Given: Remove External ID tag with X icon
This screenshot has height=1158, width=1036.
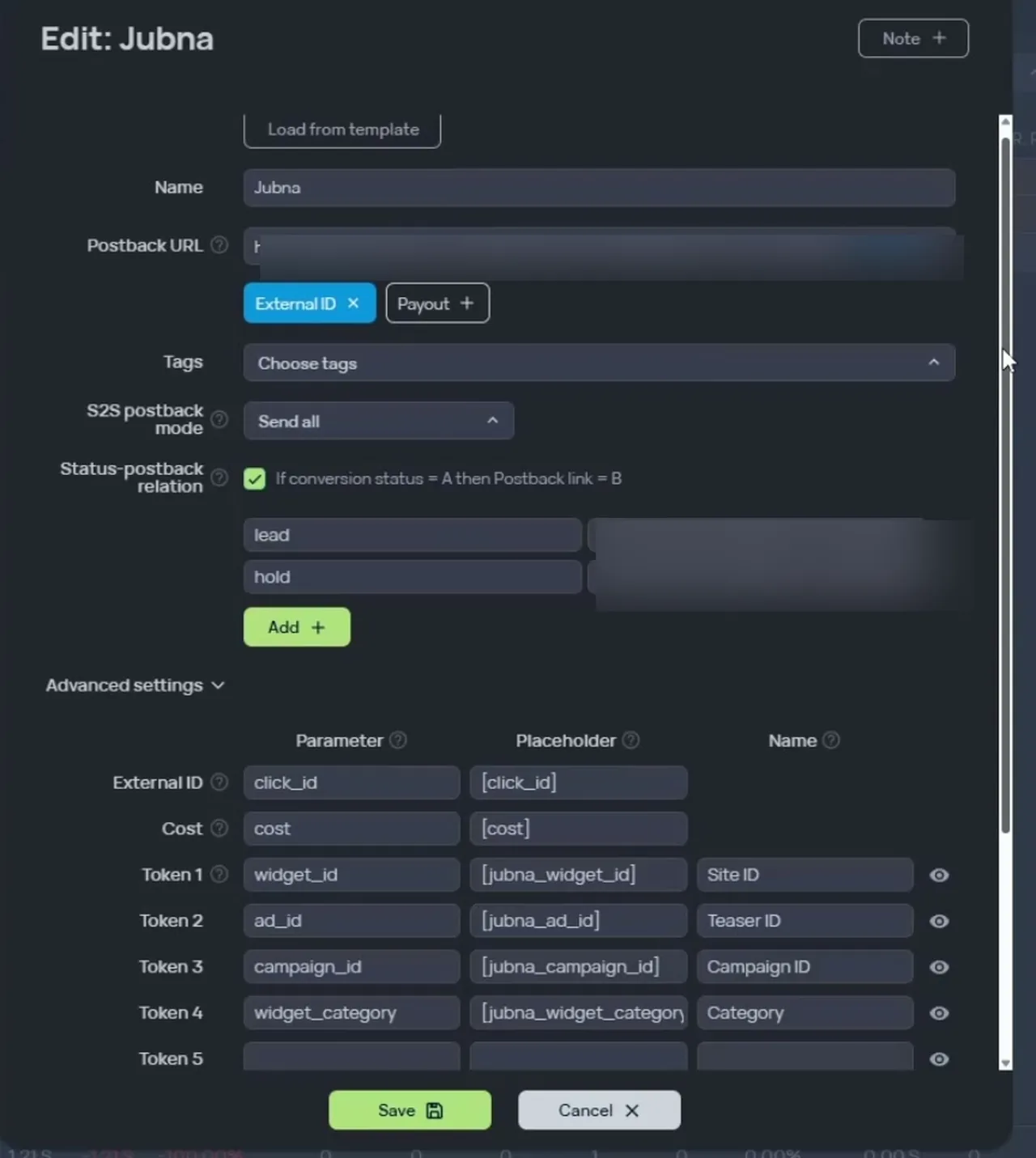Looking at the screenshot, I should click(x=354, y=303).
